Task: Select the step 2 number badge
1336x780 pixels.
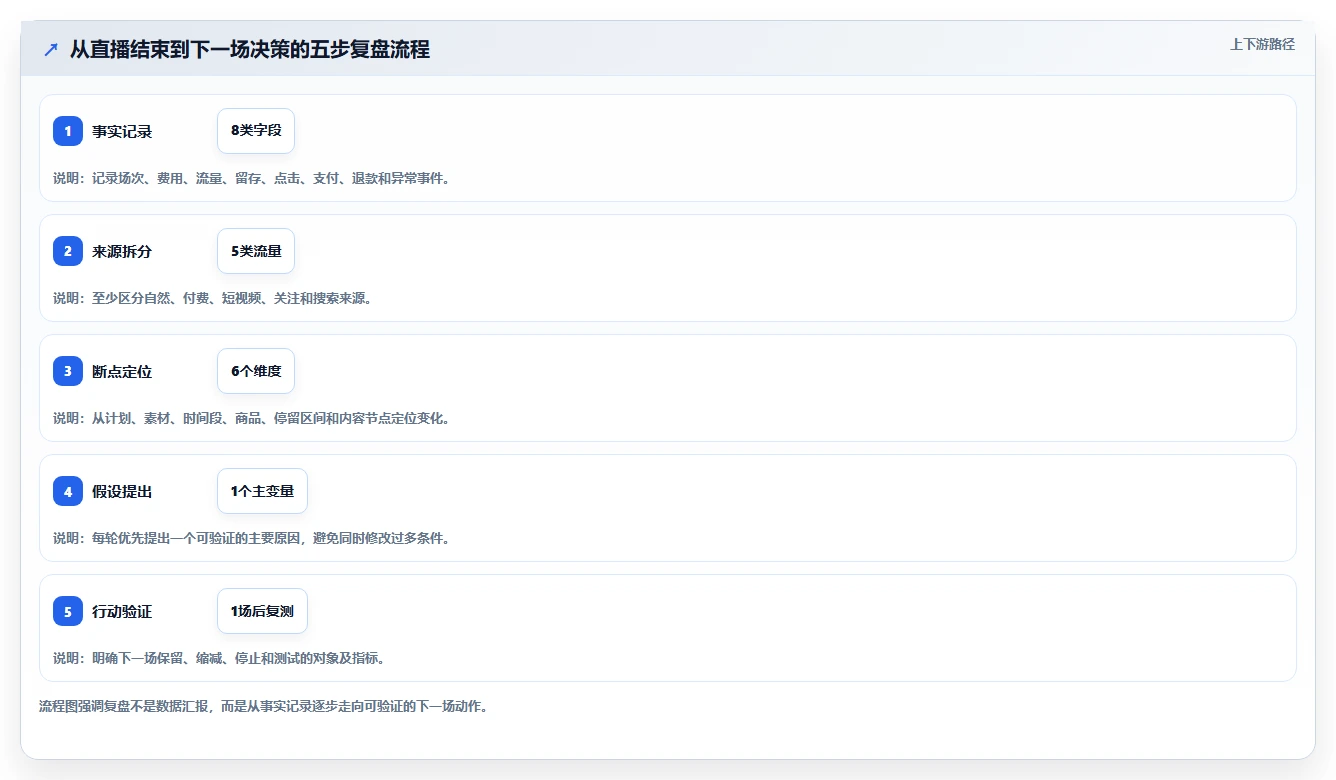Action: tap(68, 251)
